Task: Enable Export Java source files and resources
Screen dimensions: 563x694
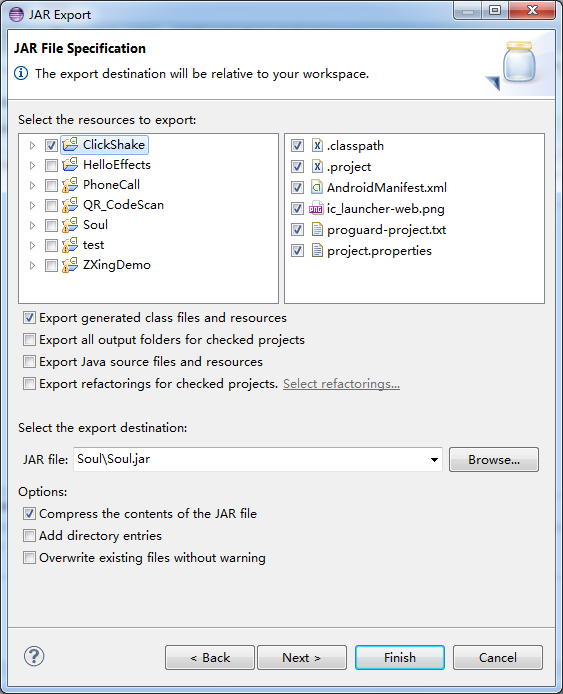Action: coord(29,362)
